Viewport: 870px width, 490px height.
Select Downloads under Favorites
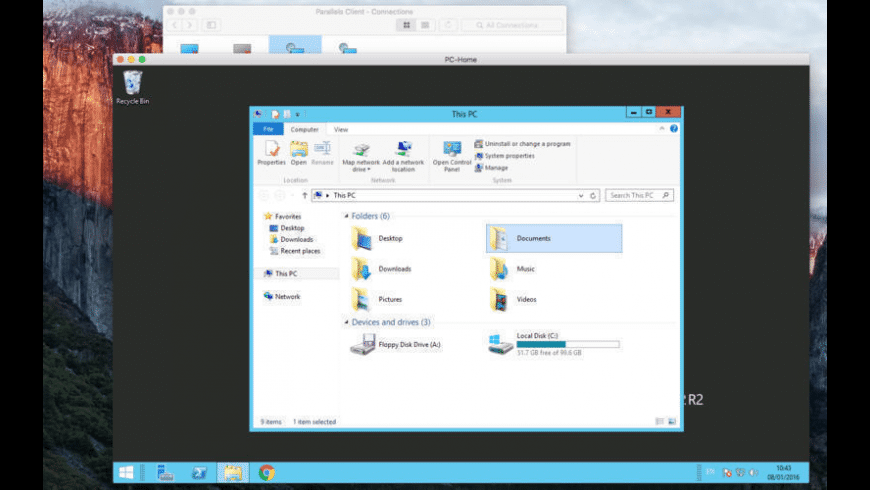291,239
